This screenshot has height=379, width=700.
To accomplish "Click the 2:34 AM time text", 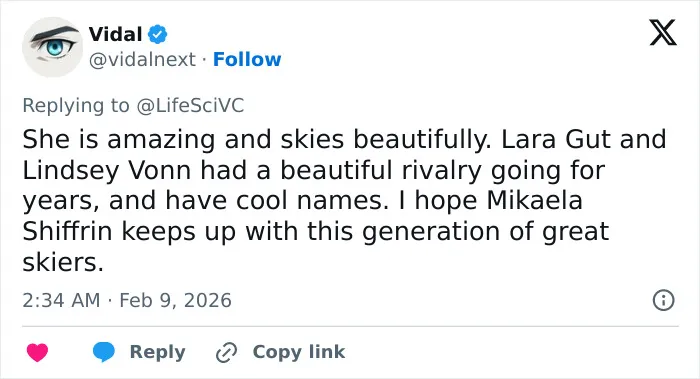I will pyautogui.click(x=61, y=300).
